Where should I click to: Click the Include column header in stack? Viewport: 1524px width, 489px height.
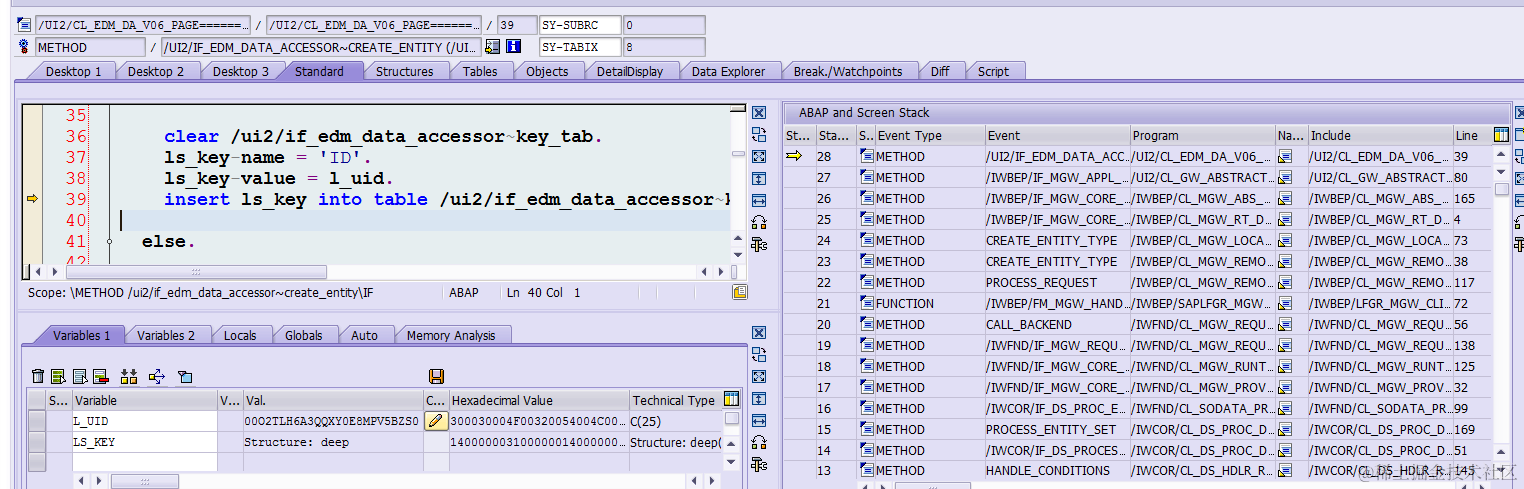click(x=1380, y=135)
